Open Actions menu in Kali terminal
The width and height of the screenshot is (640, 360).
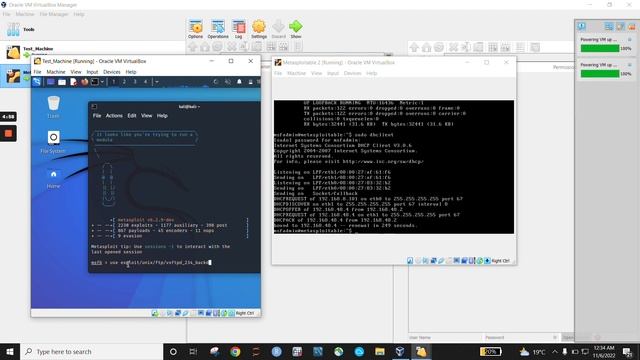(x=114, y=116)
